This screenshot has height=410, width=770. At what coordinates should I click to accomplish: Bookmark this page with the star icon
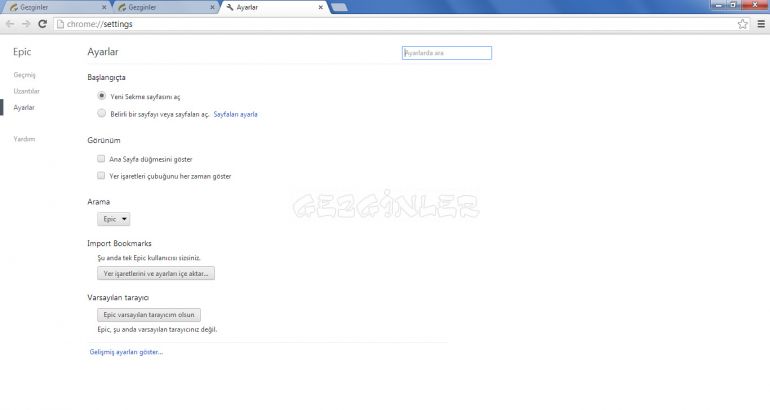[742, 24]
